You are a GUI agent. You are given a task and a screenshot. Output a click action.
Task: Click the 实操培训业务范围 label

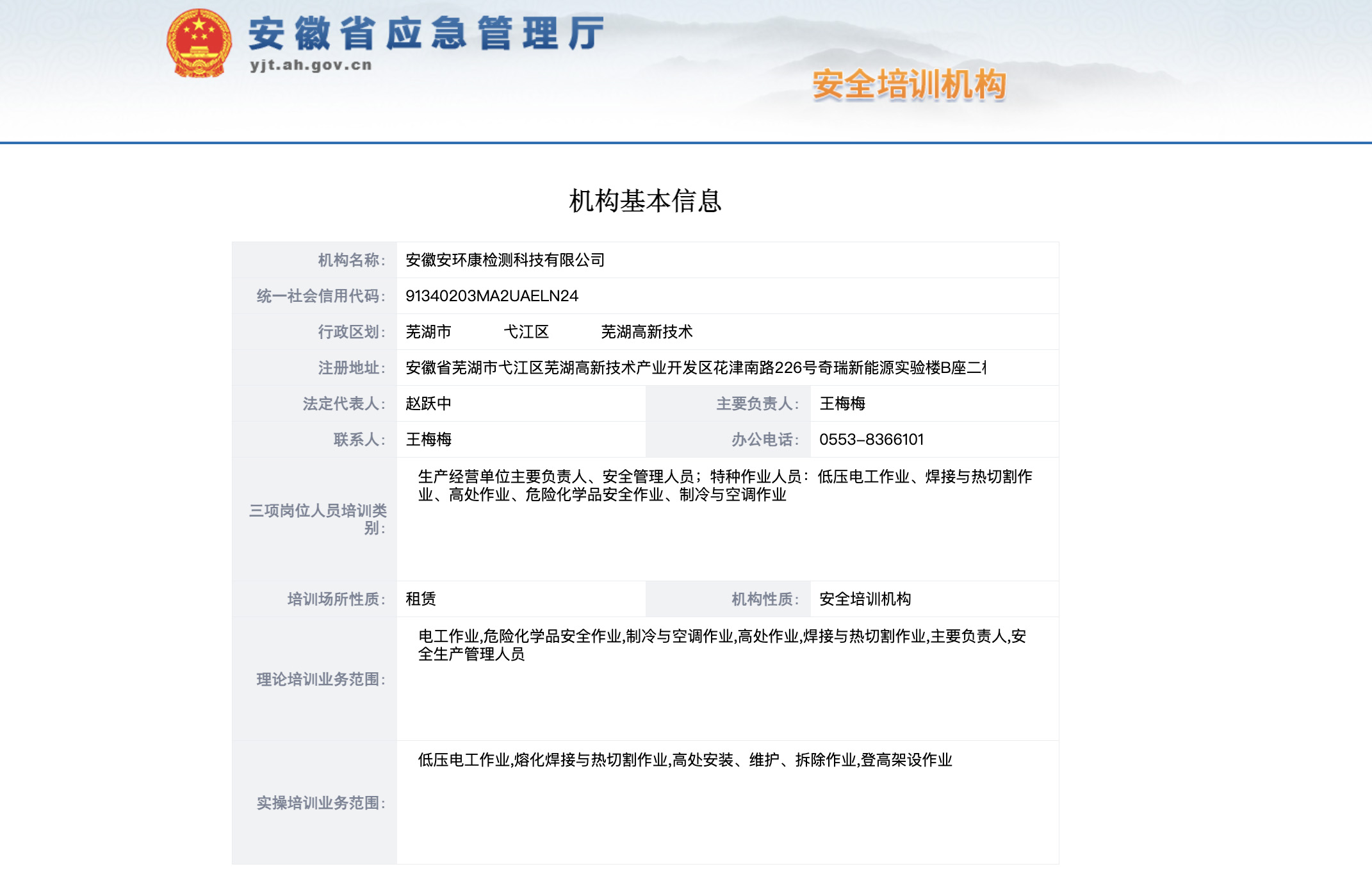point(321,802)
